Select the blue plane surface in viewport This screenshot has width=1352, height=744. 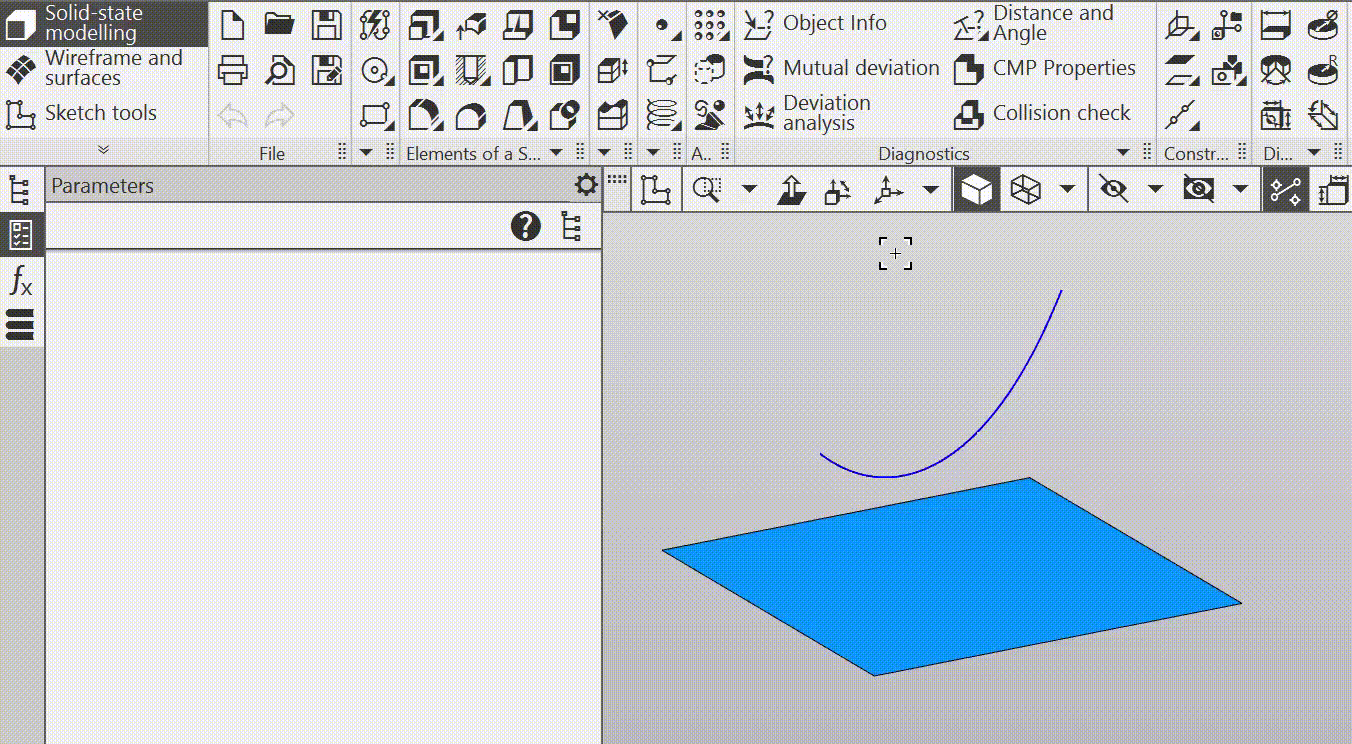click(x=950, y=580)
